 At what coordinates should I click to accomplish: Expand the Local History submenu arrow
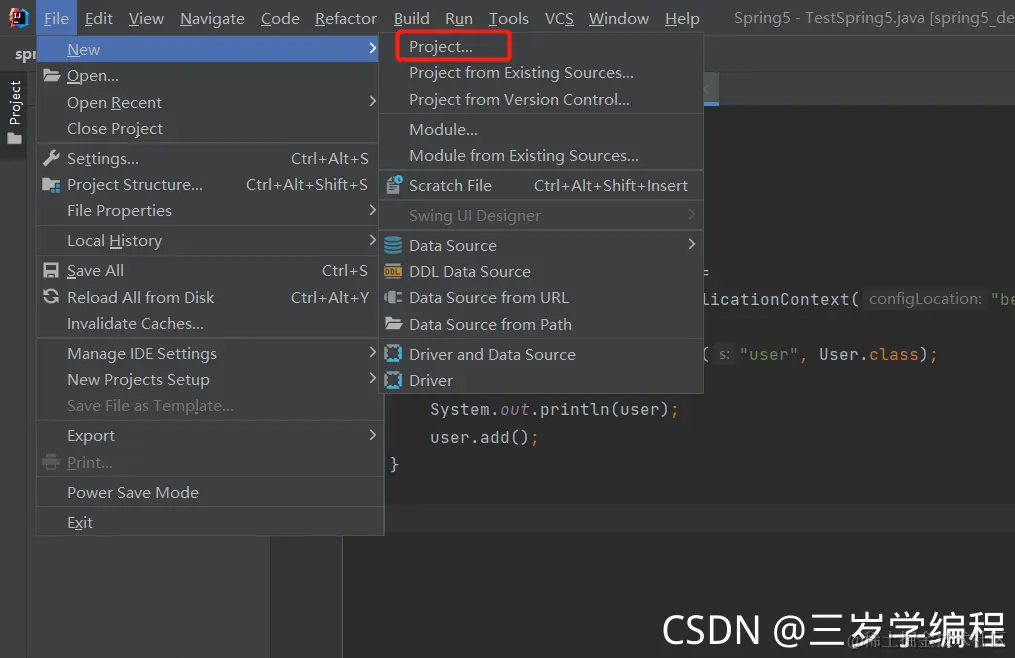(x=372, y=240)
